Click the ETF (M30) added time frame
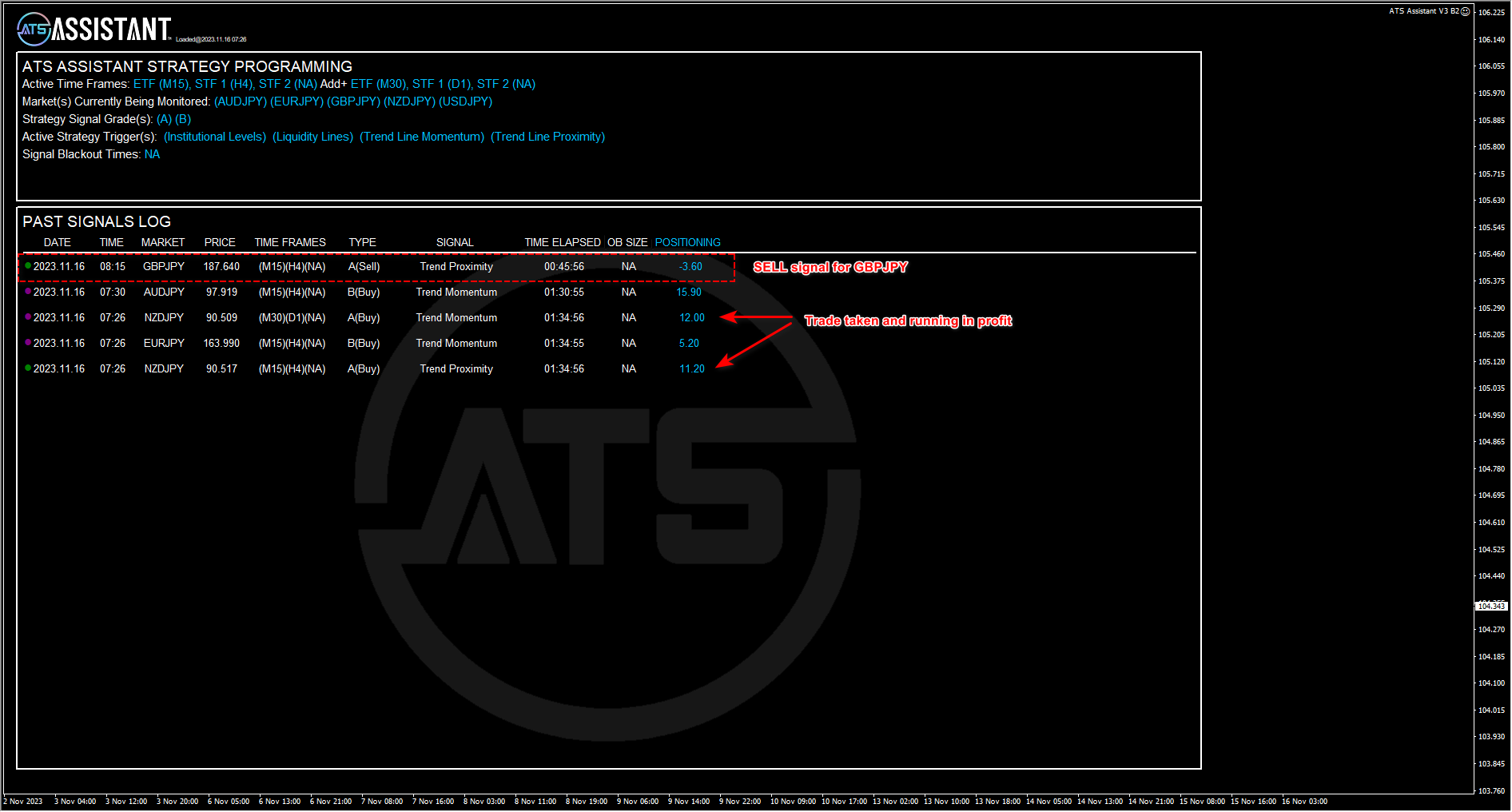Screen dimensions: 1512x812 click(x=378, y=84)
